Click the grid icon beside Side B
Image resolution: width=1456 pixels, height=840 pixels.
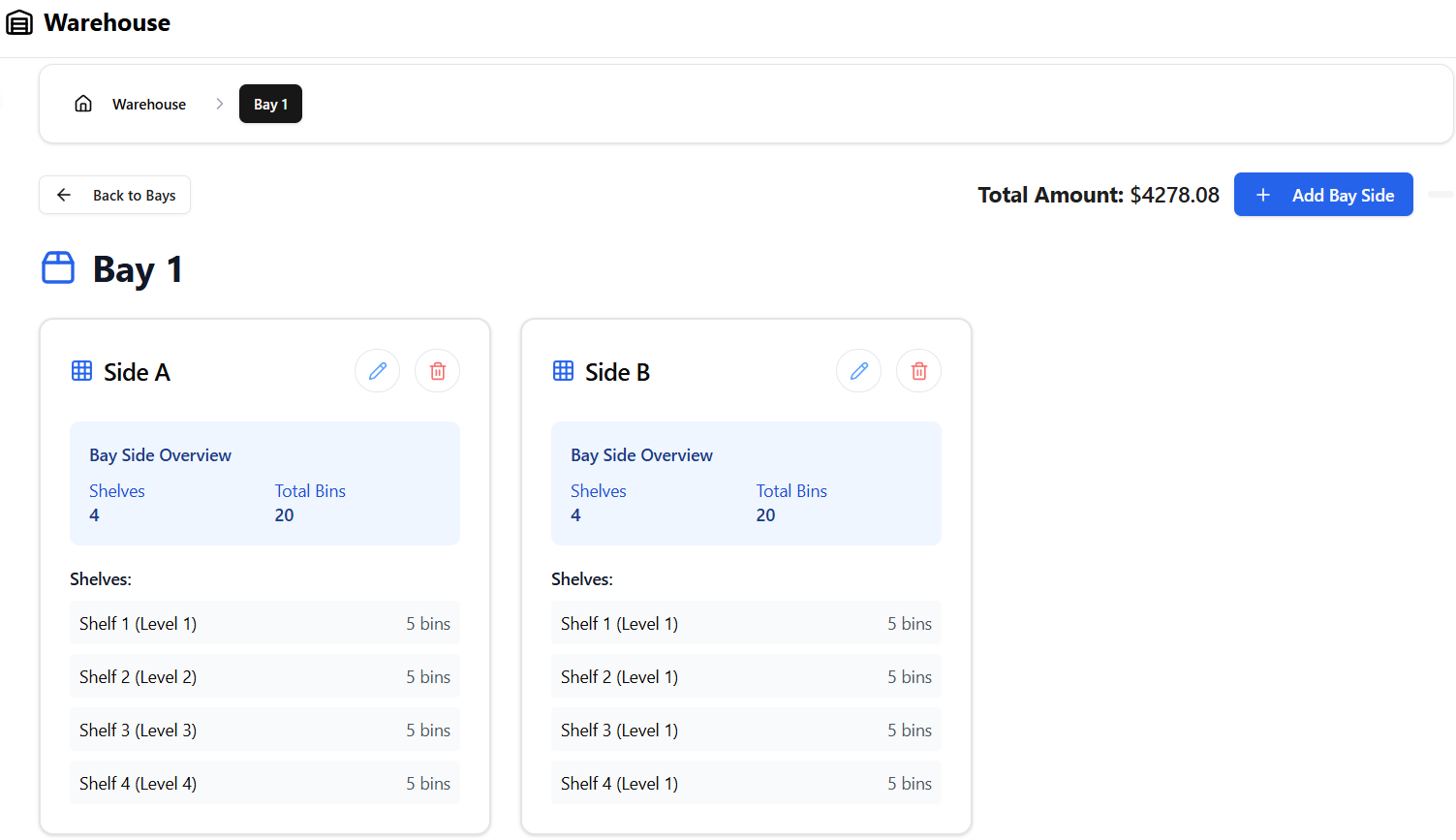pos(564,371)
